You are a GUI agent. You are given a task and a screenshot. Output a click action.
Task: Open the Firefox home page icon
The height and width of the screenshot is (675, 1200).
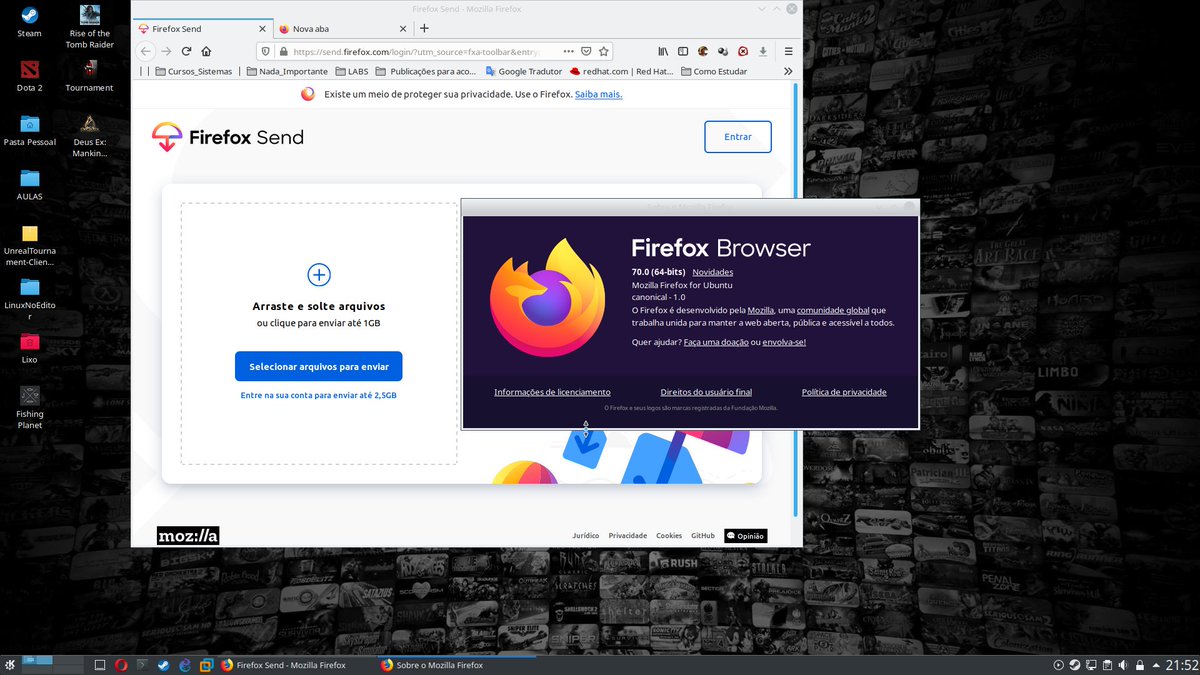[x=206, y=51]
